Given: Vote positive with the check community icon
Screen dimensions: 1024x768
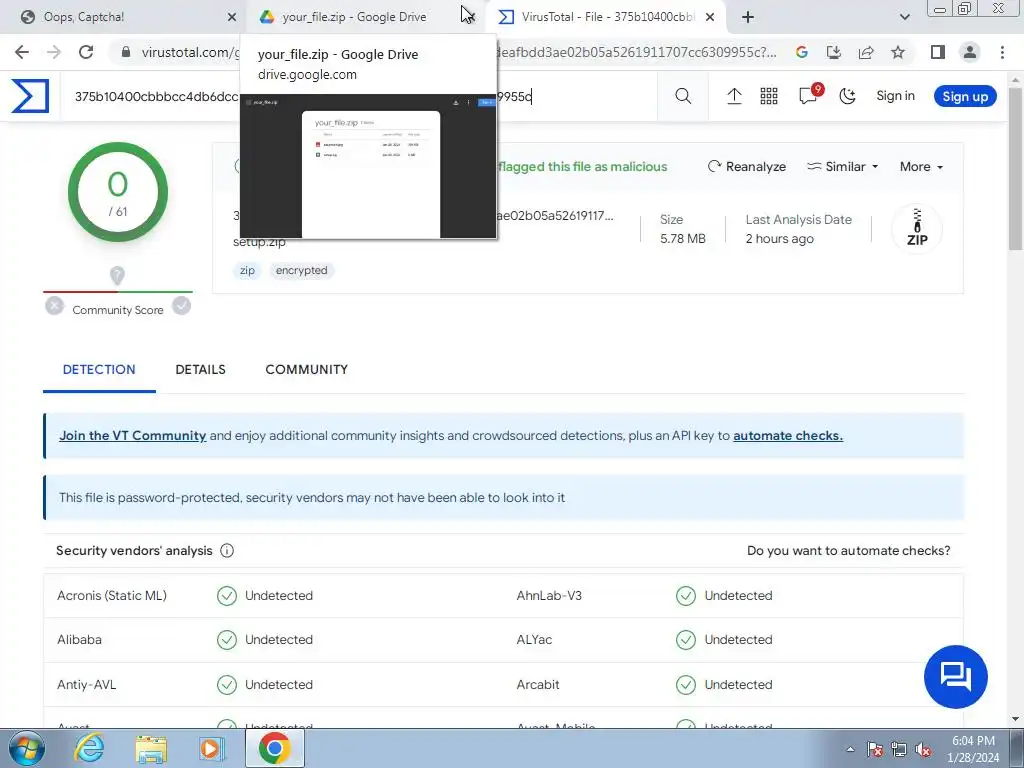Looking at the screenshot, I should (182, 306).
